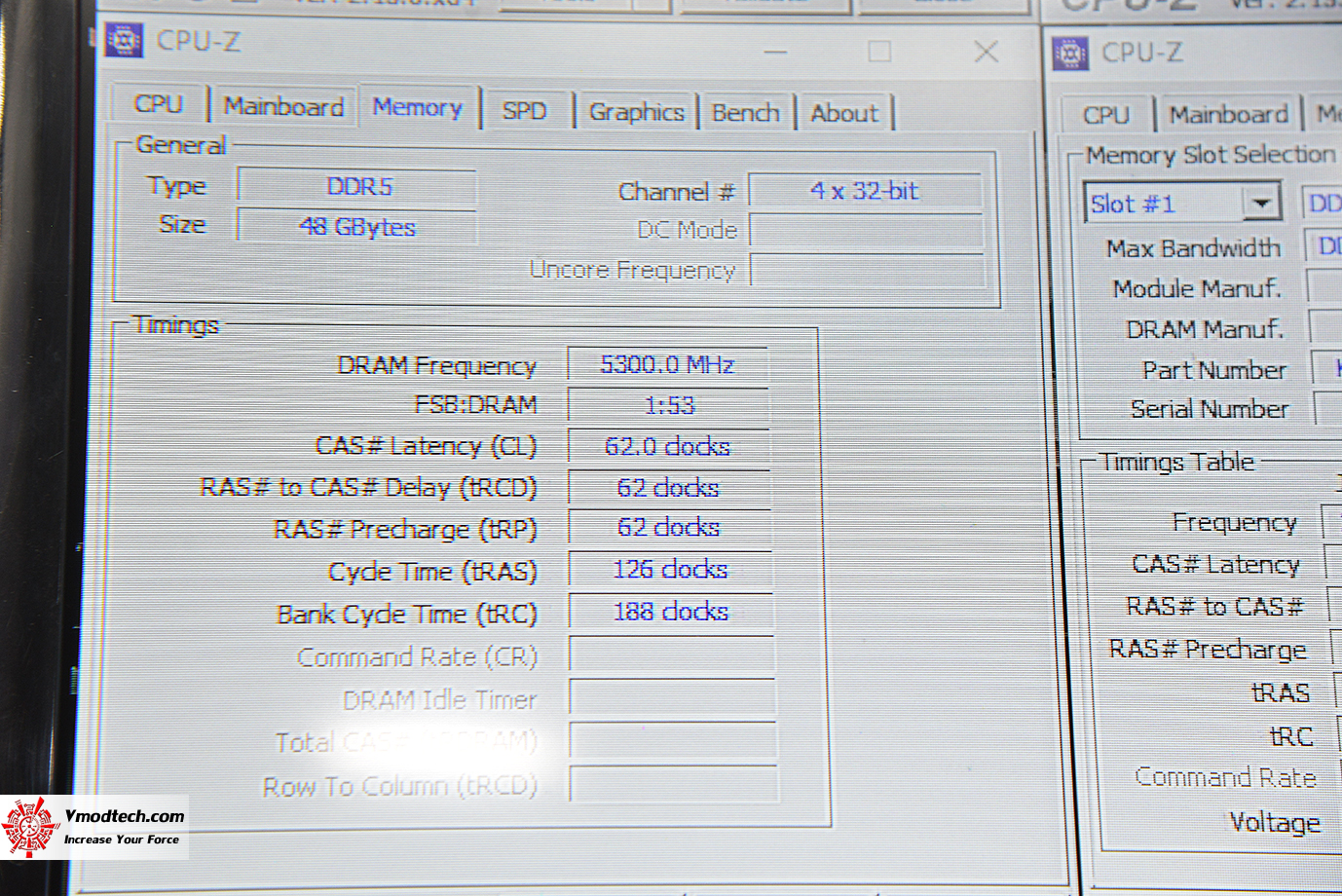Click the "General" group heading
Screen dimensions: 1342x896
[181, 145]
